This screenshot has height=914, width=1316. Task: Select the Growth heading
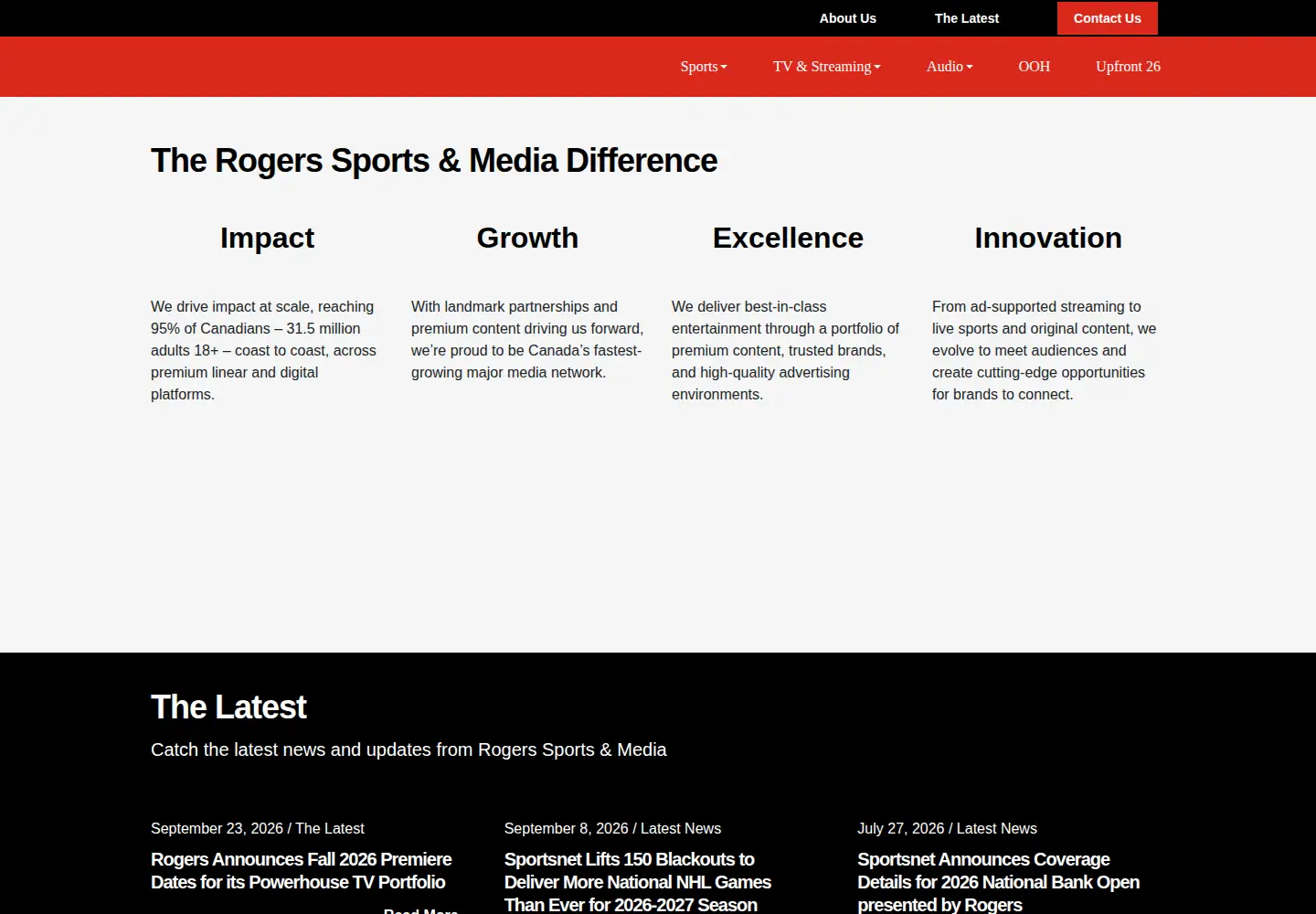(x=527, y=238)
